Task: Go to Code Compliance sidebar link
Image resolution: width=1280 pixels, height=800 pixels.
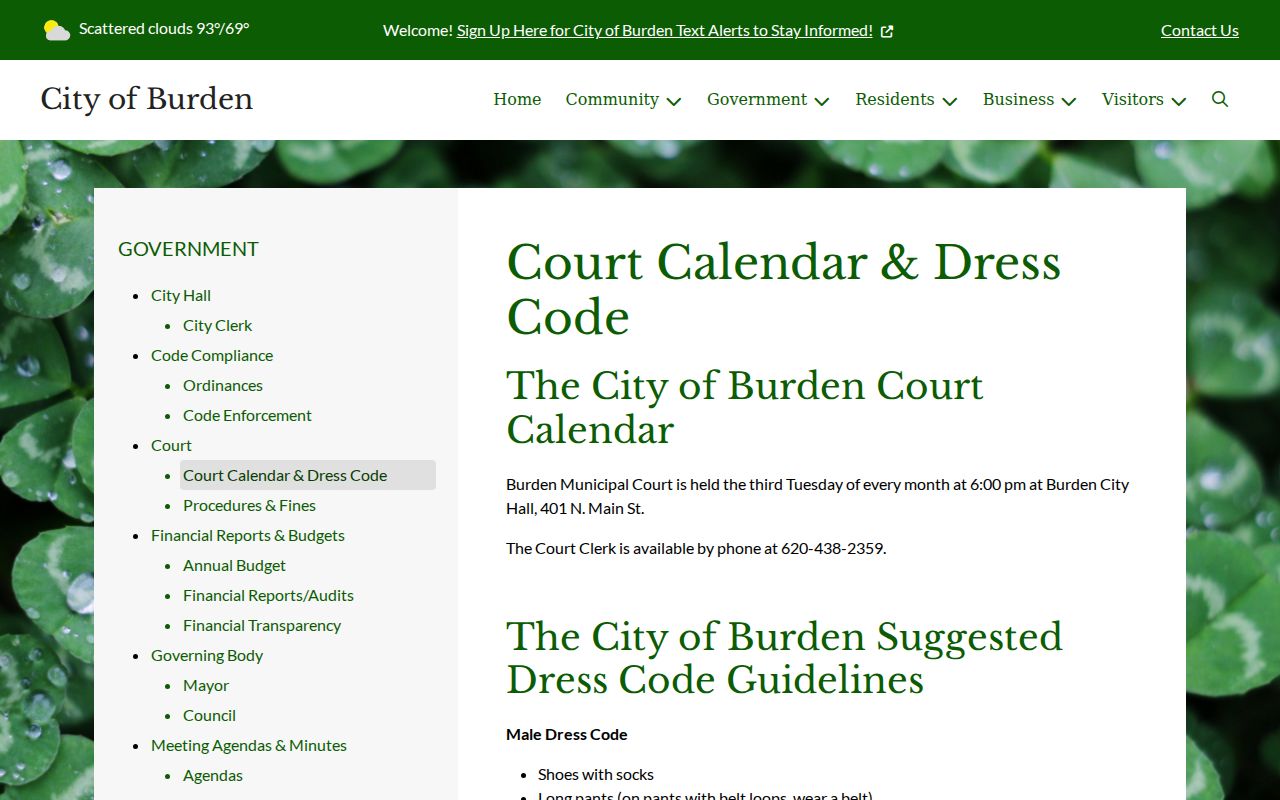Action: tap(212, 355)
